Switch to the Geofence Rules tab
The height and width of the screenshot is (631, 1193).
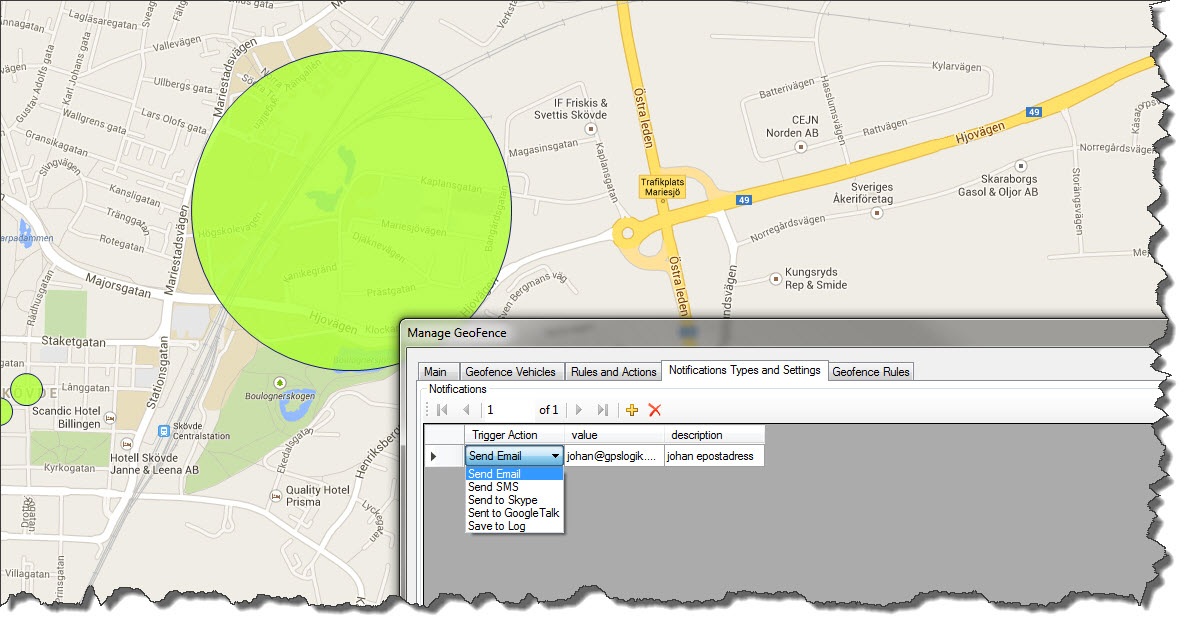[x=870, y=371]
